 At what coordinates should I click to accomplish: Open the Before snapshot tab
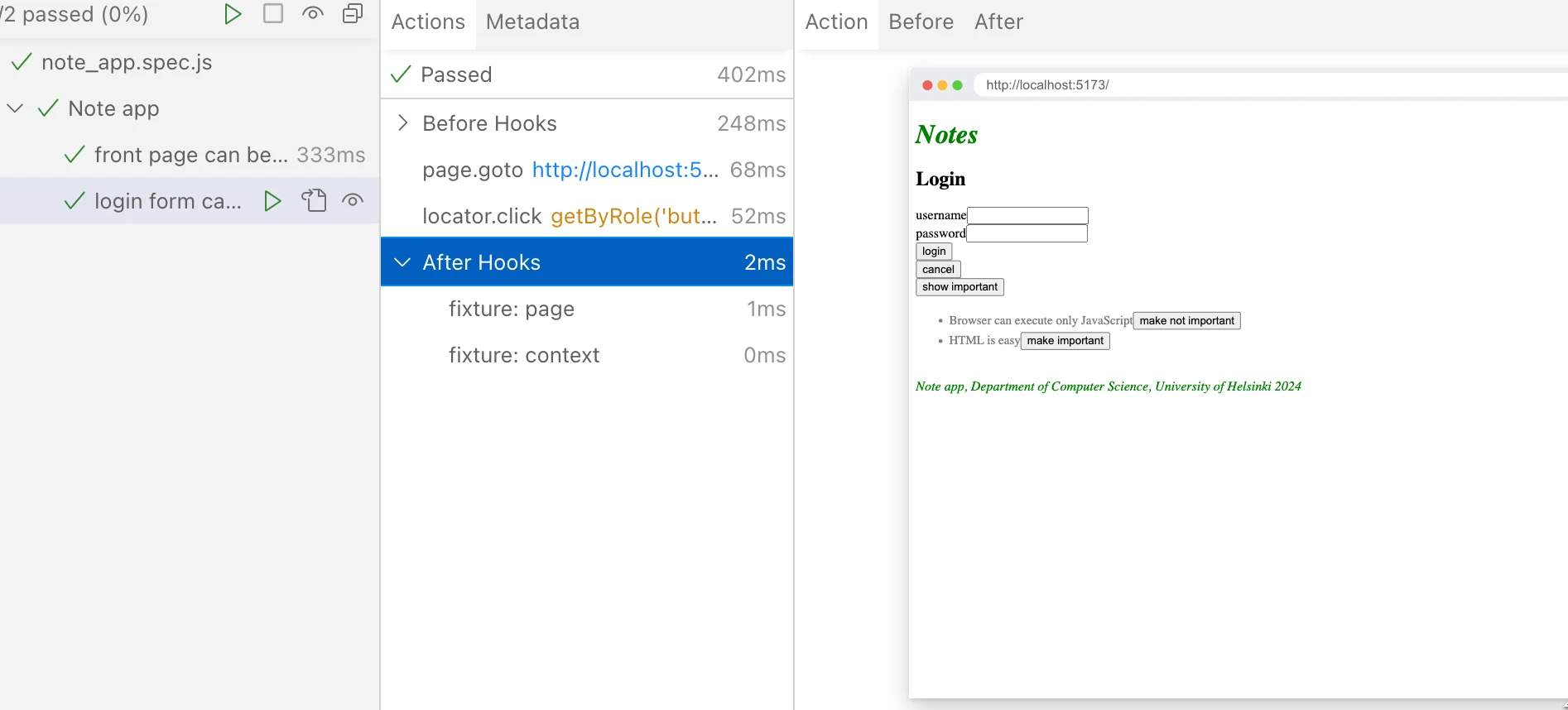(x=921, y=22)
